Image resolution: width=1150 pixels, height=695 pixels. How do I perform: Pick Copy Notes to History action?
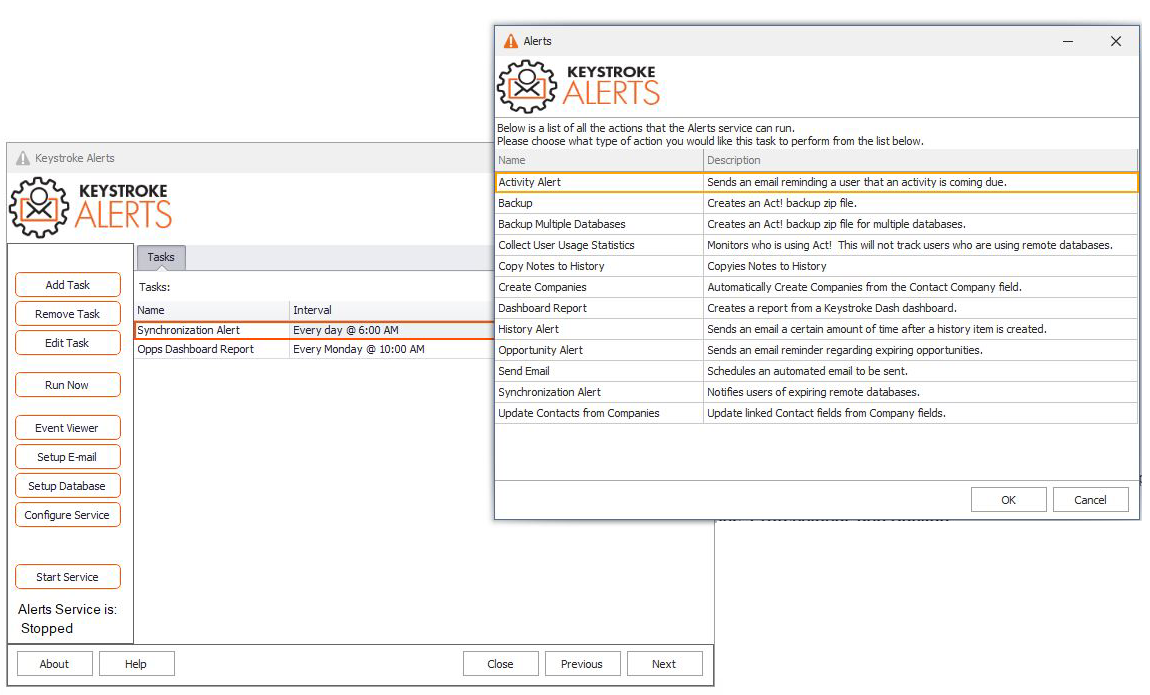(817, 266)
